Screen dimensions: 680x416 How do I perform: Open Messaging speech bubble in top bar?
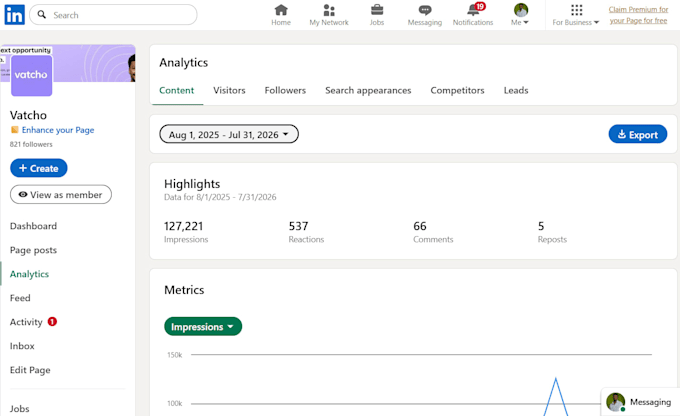pos(425,15)
